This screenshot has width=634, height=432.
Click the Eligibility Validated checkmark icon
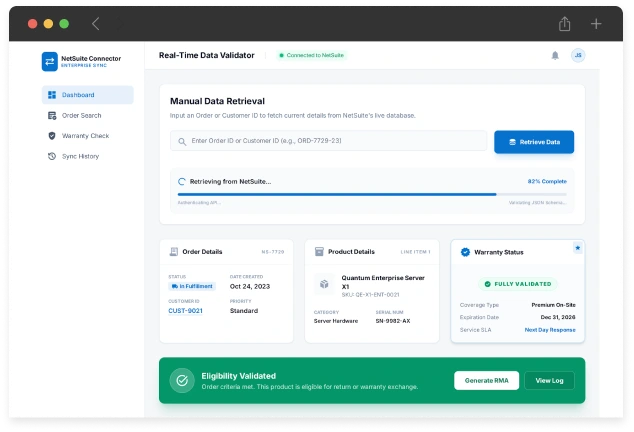tap(182, 380)
